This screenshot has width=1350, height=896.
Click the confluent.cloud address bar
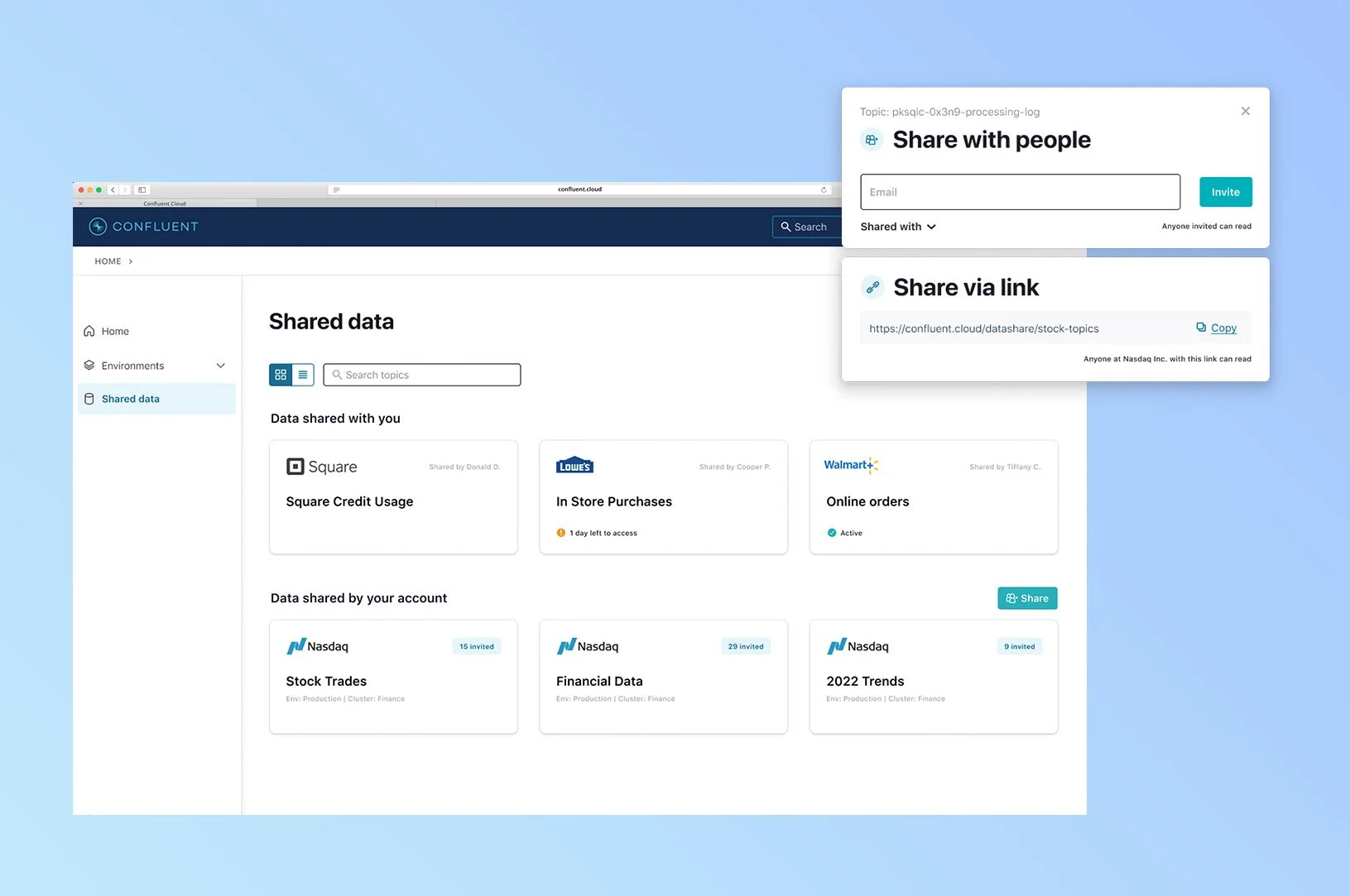[579, 189]
